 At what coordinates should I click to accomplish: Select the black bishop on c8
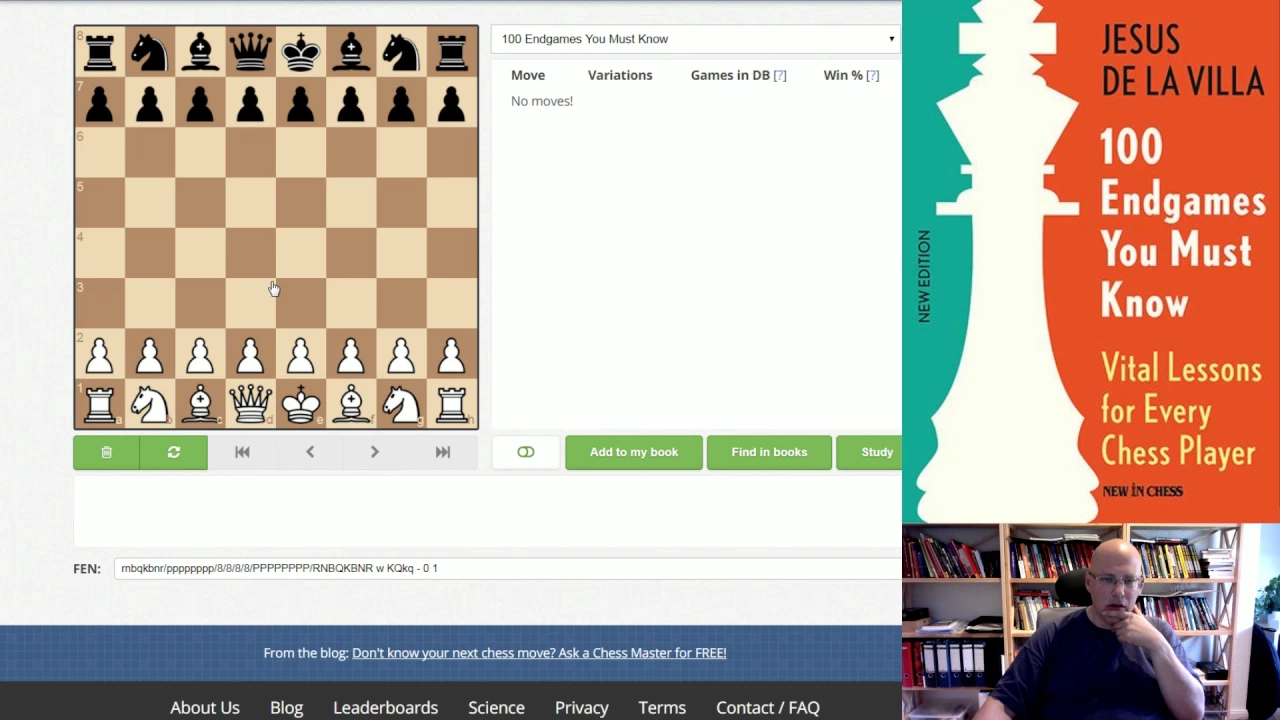click(x=200, y=52)
